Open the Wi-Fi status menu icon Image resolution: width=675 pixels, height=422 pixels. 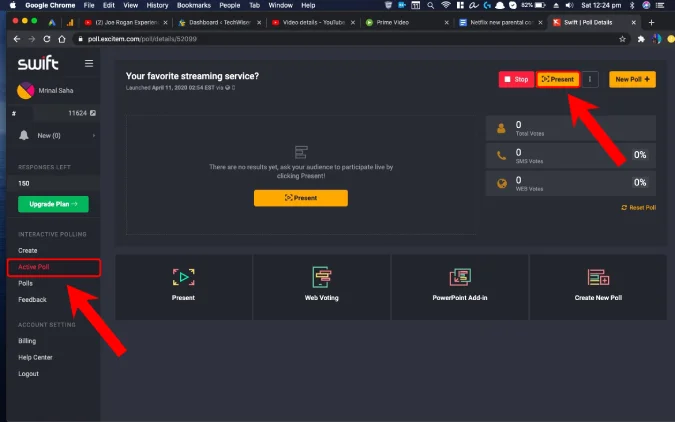pos(446,5)
